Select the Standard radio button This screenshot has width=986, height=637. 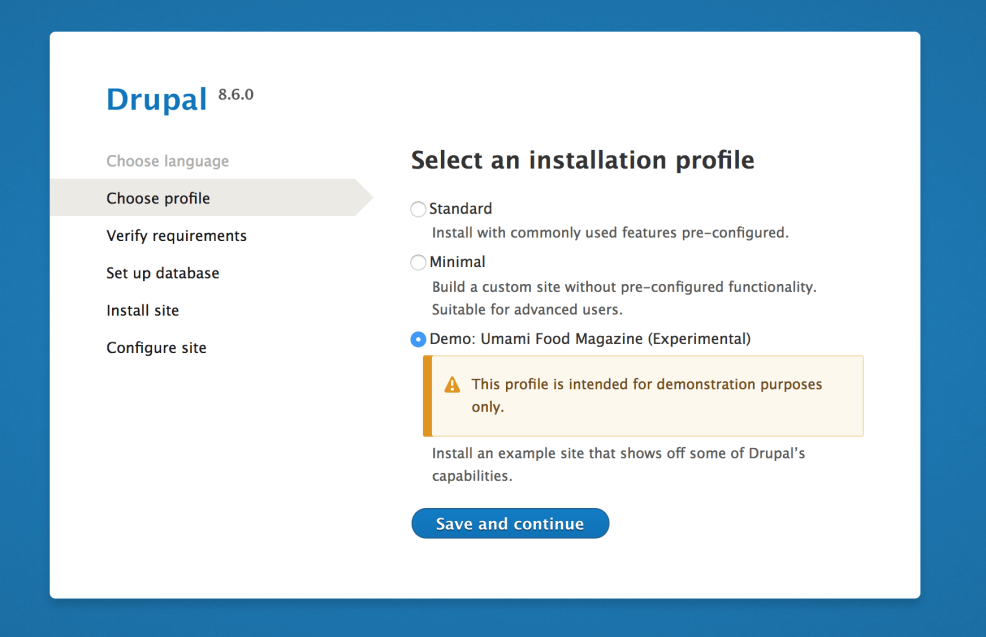point(418,209)
